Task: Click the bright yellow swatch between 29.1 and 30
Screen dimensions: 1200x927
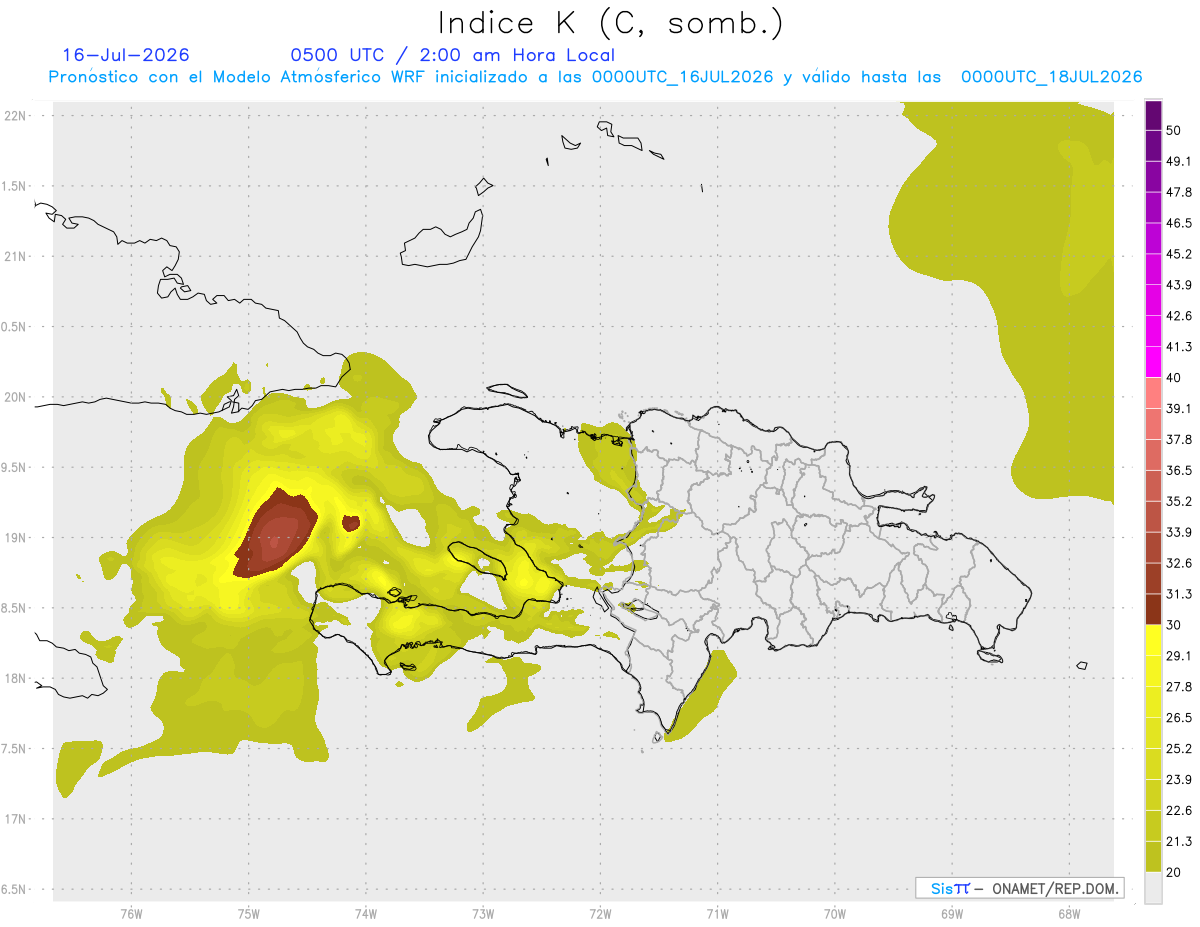Action: point(1153,640)
